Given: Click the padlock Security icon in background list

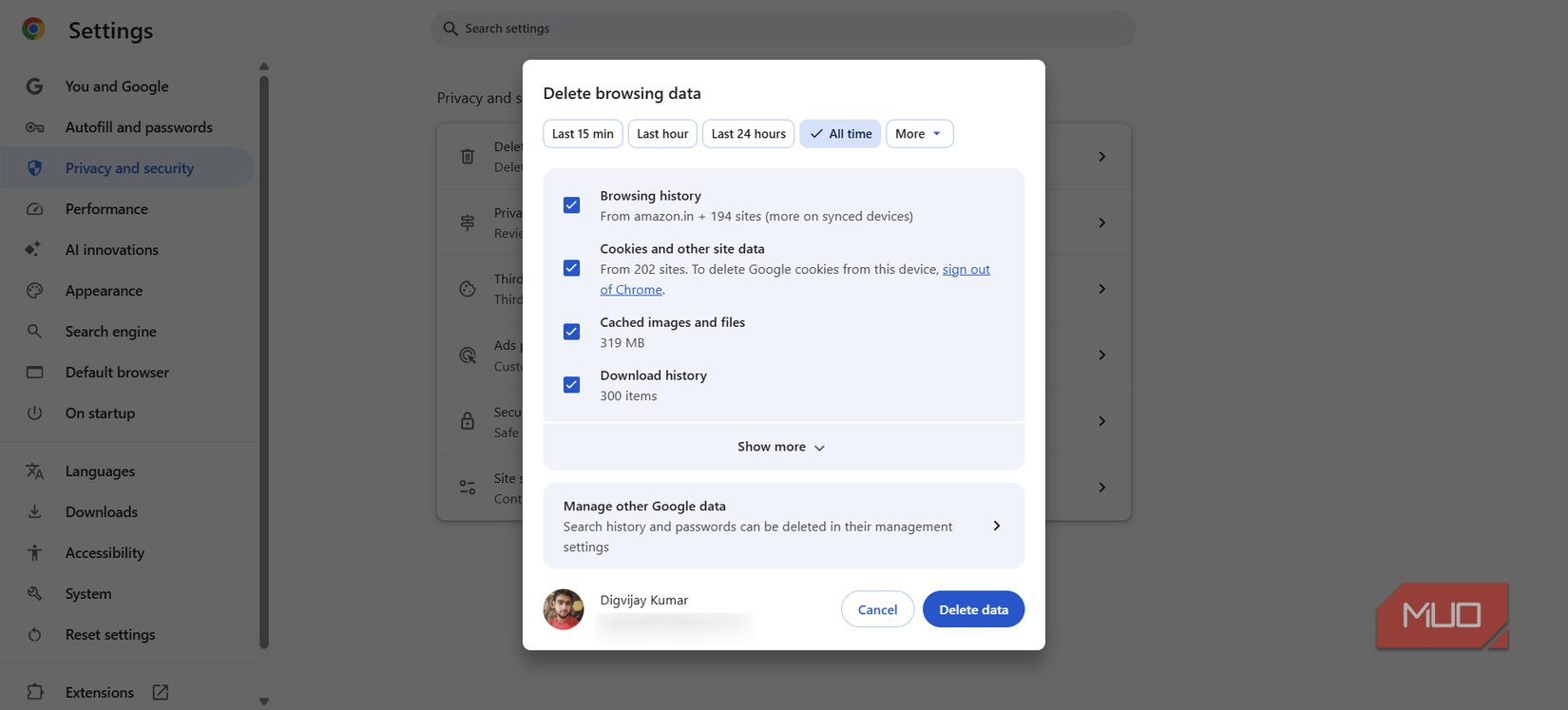Looking at the screenshot, I should [468, 421].
